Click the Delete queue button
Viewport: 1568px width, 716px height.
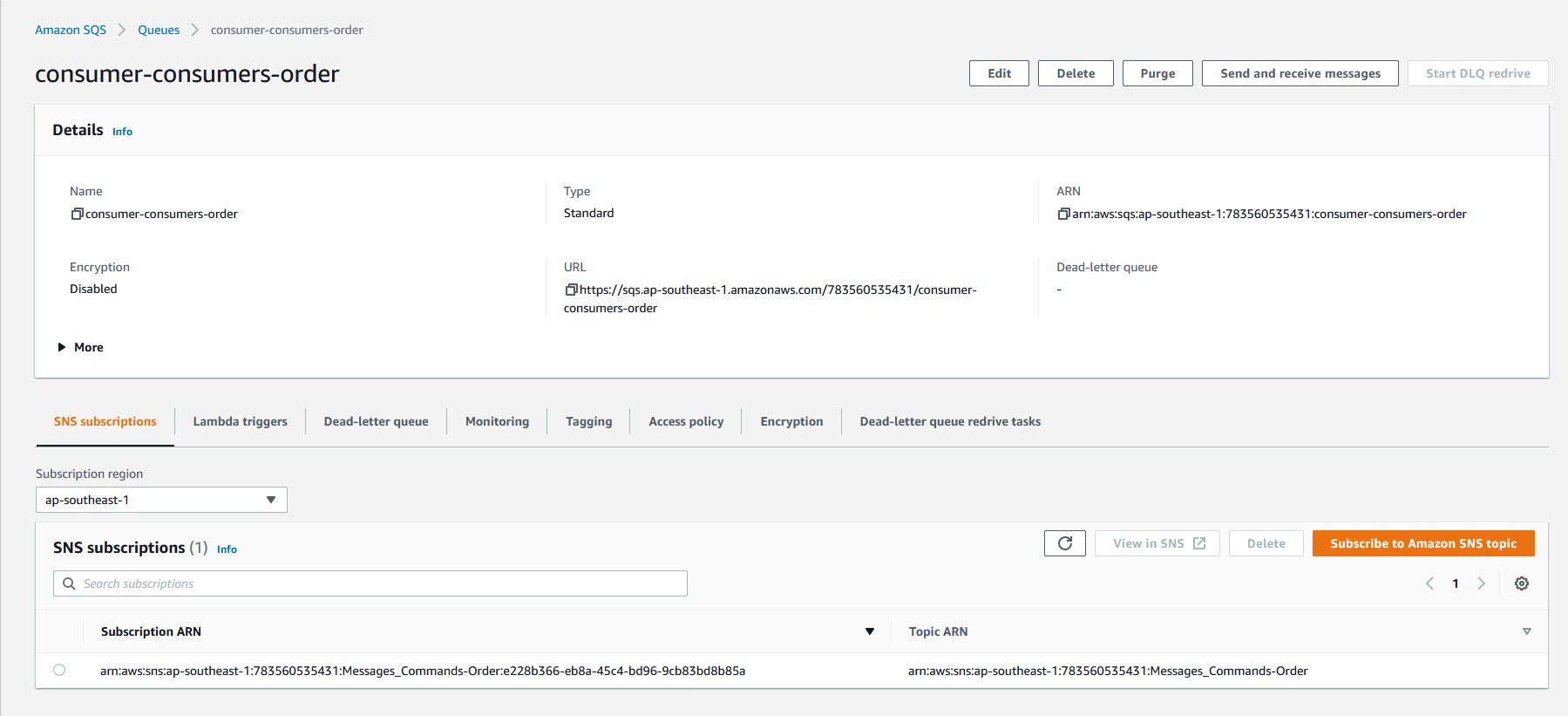pyautogui.click(x=1076, y=73)
